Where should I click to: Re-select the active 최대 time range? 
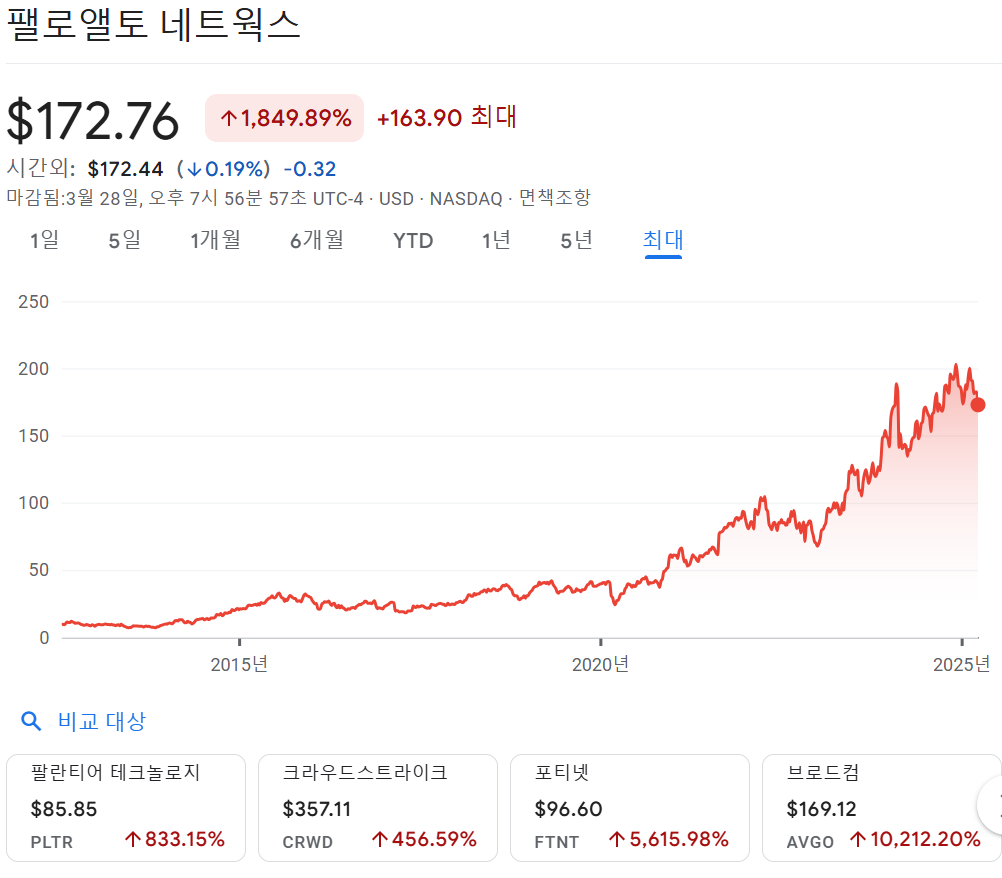(x=663, y=240)
